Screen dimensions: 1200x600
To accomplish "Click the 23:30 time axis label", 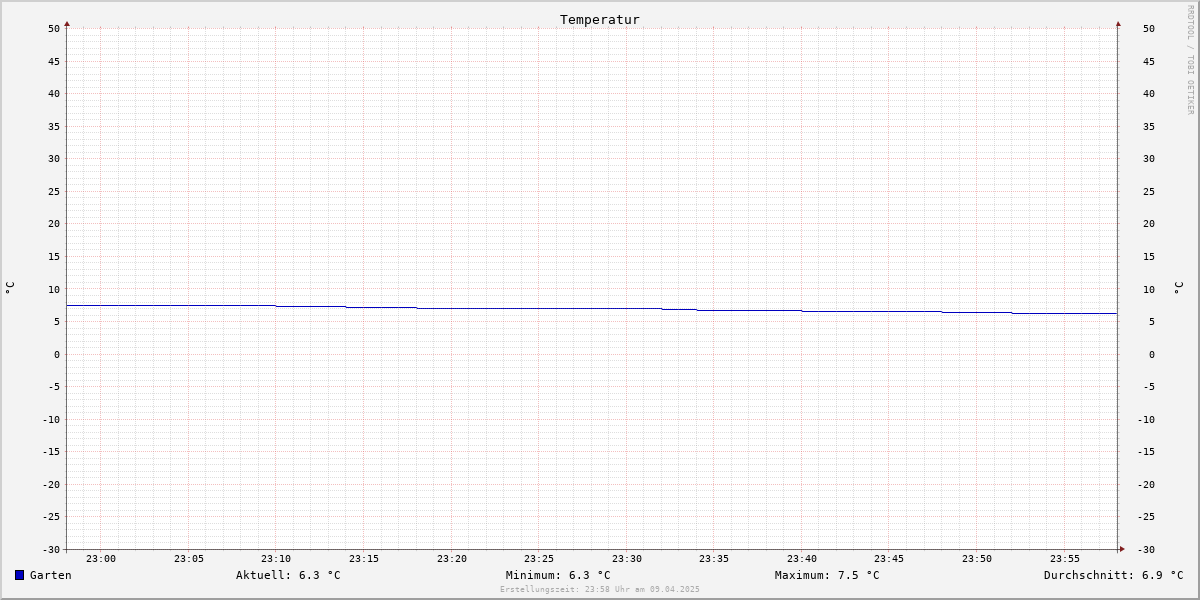I will tap(627, 559).
